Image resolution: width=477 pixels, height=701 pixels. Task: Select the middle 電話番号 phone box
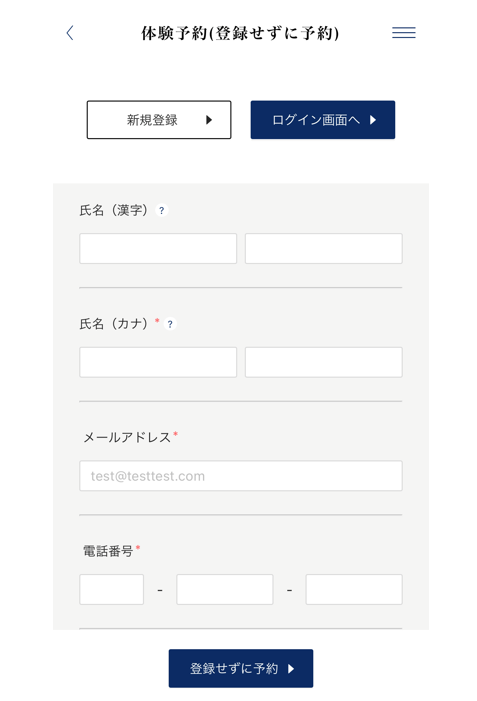pos(225,590)
